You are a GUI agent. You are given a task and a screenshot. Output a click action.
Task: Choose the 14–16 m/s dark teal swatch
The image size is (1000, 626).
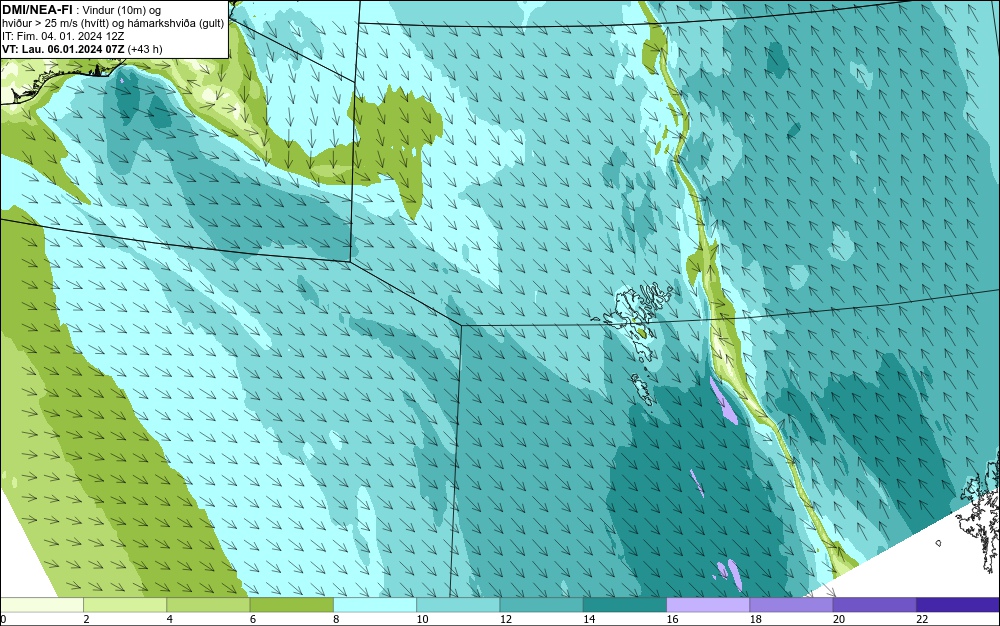[625, 605]
